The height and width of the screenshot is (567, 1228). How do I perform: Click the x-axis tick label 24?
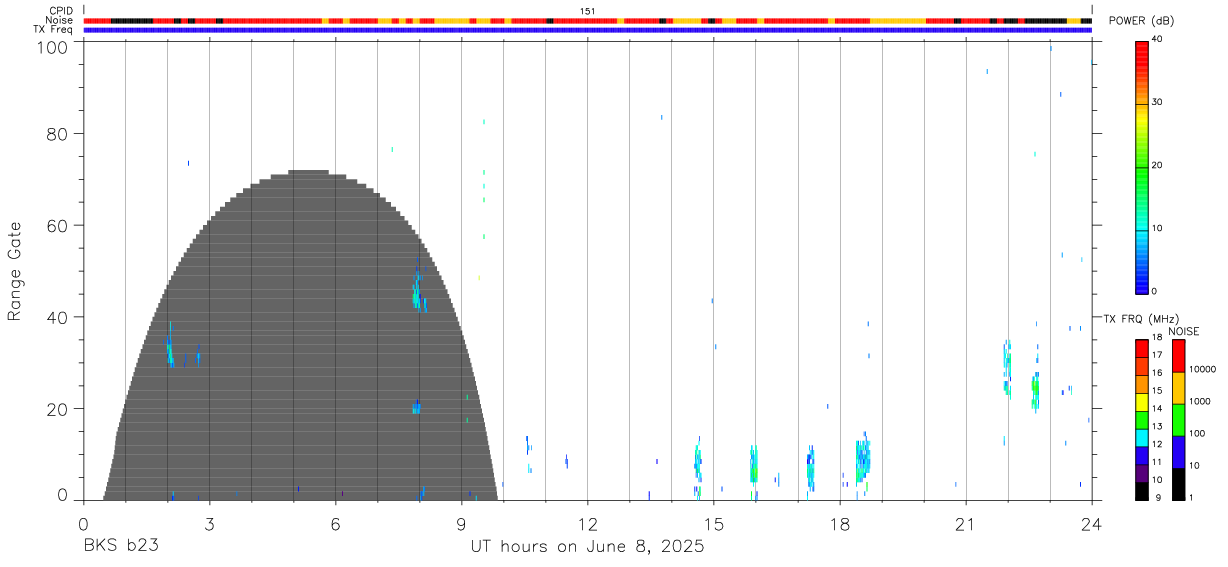1091,524
